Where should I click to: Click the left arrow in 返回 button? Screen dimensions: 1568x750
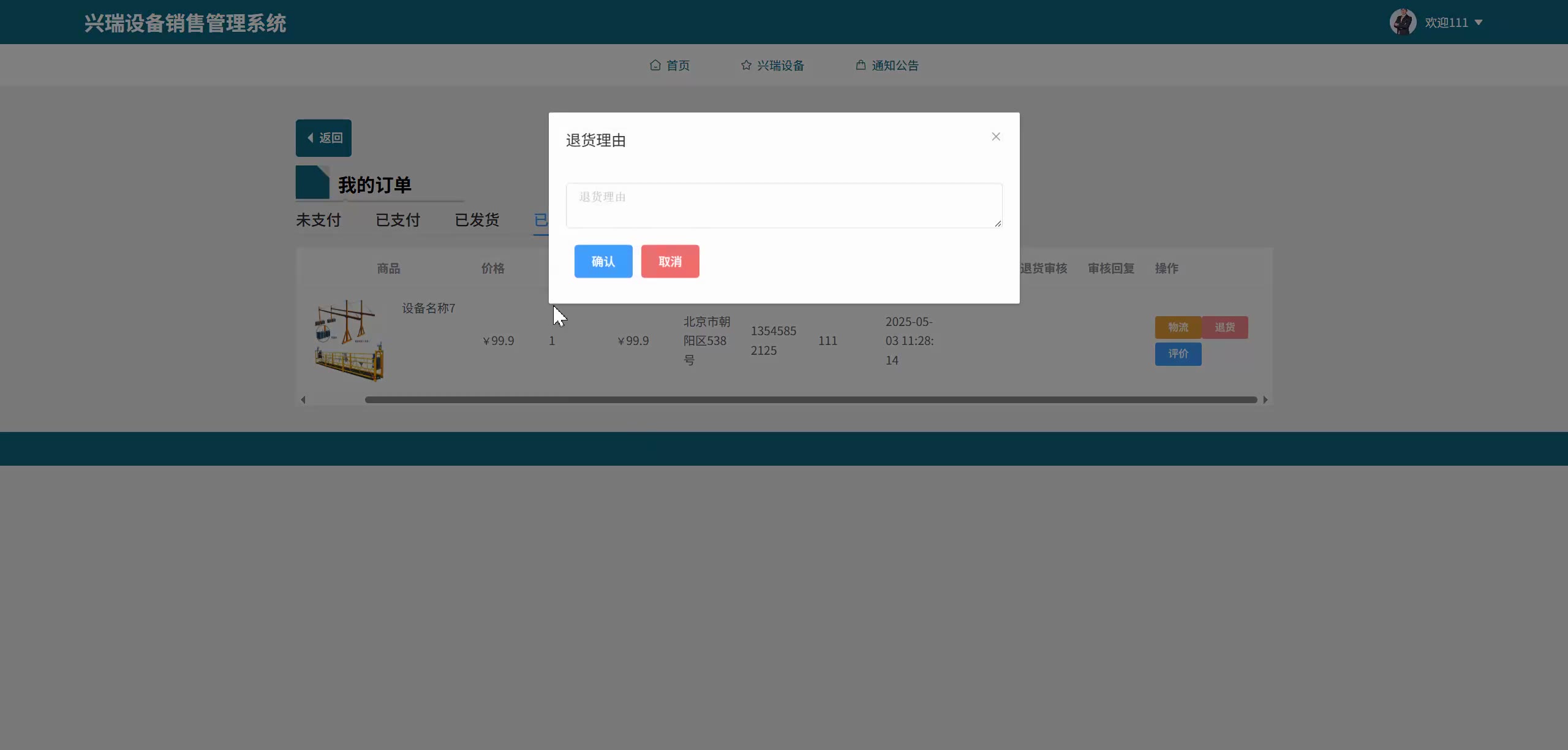click(x=311, y=138)
